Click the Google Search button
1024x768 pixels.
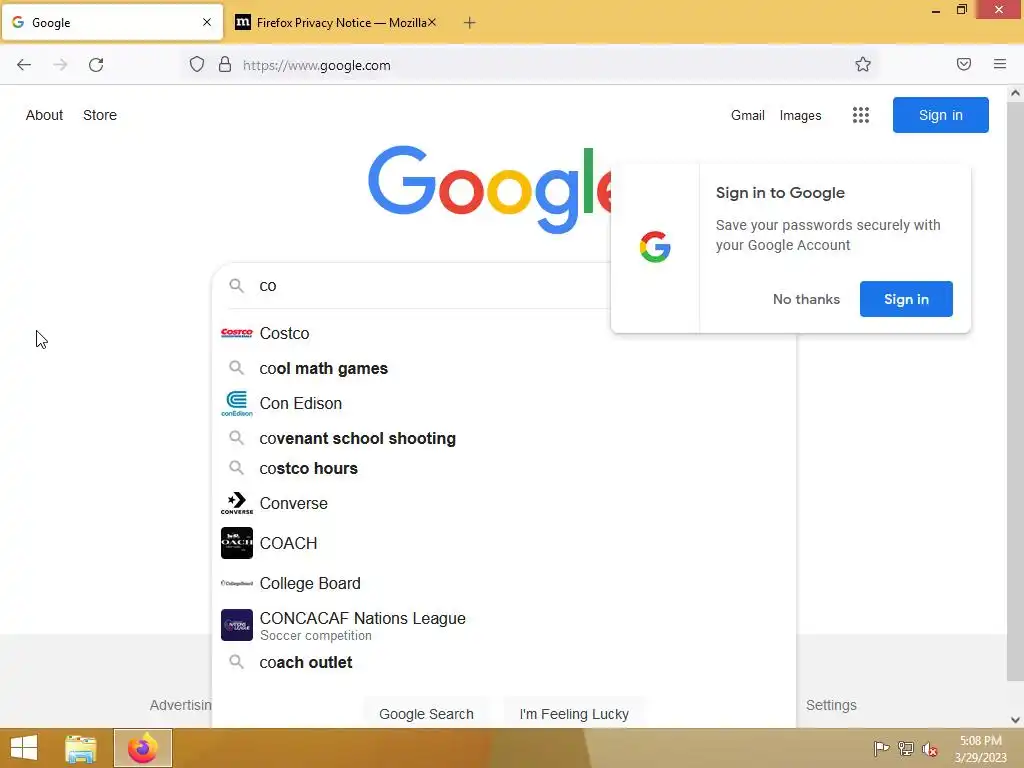426,714
